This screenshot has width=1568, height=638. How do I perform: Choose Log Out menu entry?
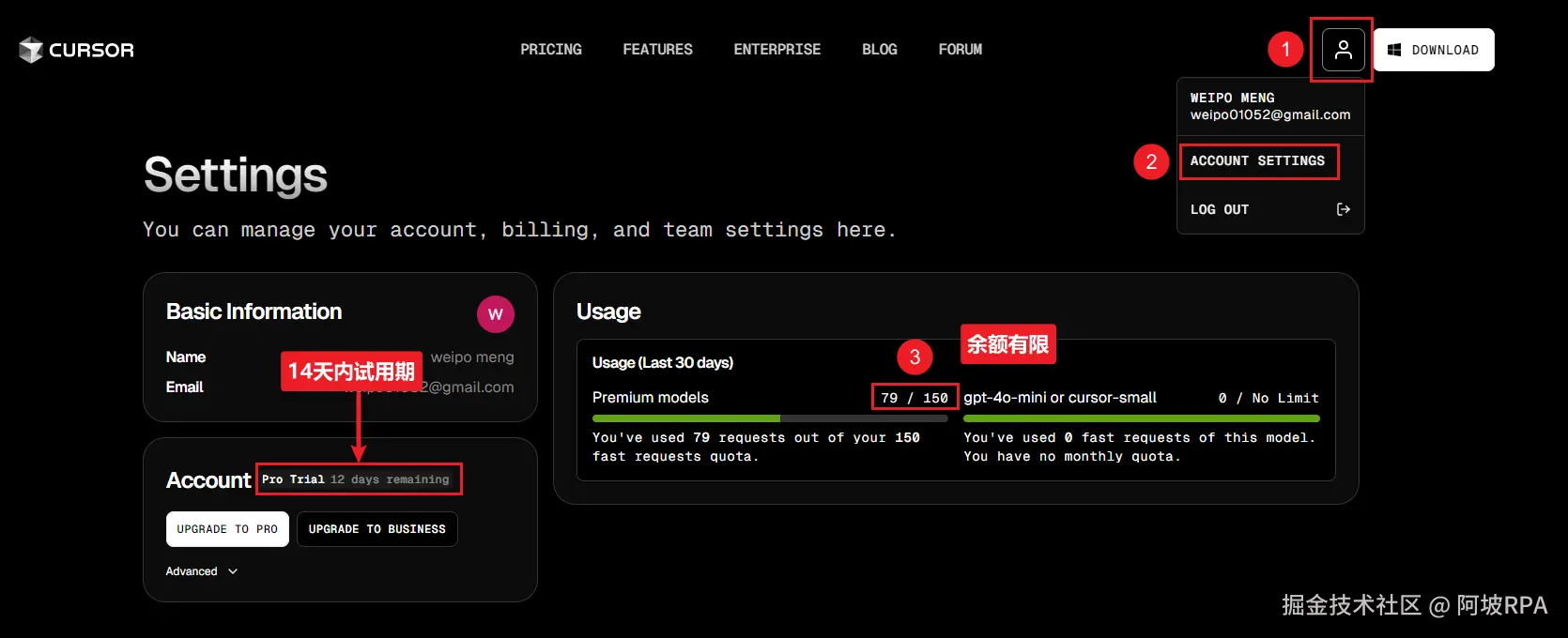pyautogui.click(x=1269, y=209)
